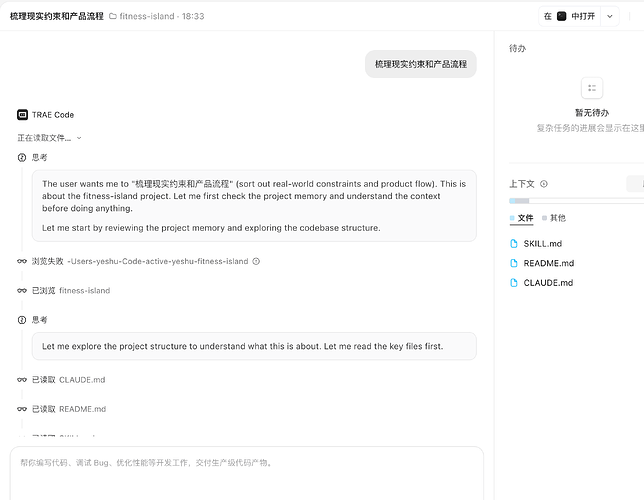Click glasses icon beside 已浏览 fitness-island
Viewport: 644px width, 500px height.
point(22,290)
